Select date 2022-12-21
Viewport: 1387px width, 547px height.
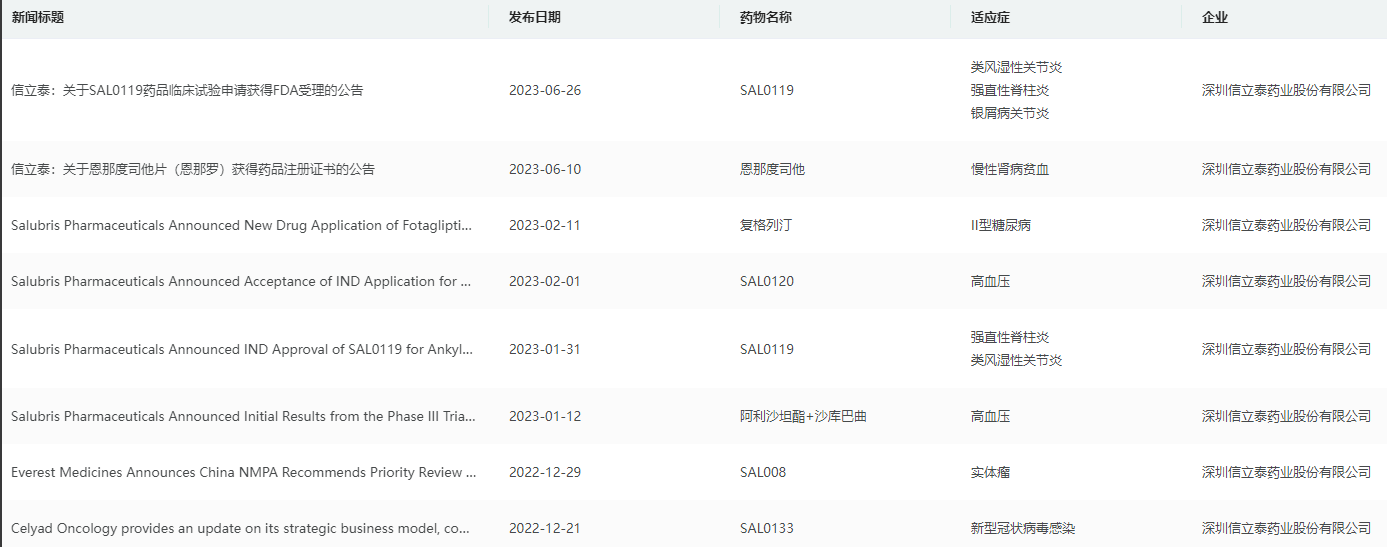click(x=545, y=528)
